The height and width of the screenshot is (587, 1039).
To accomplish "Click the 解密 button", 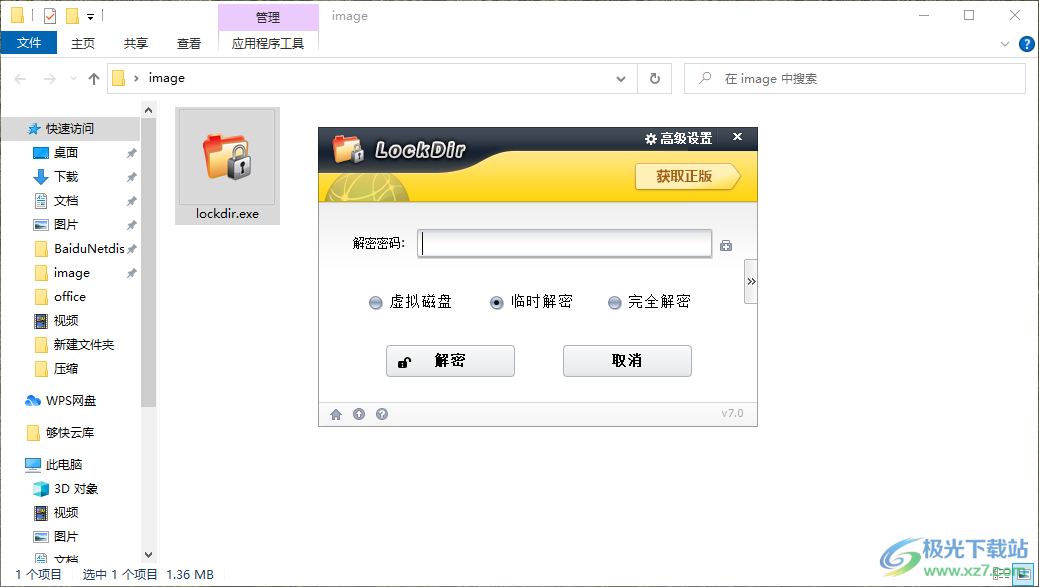I will point(451,361).
